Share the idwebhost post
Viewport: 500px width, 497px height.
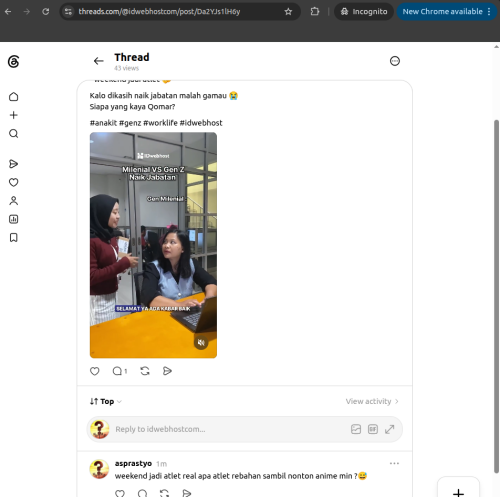[167, 371]
